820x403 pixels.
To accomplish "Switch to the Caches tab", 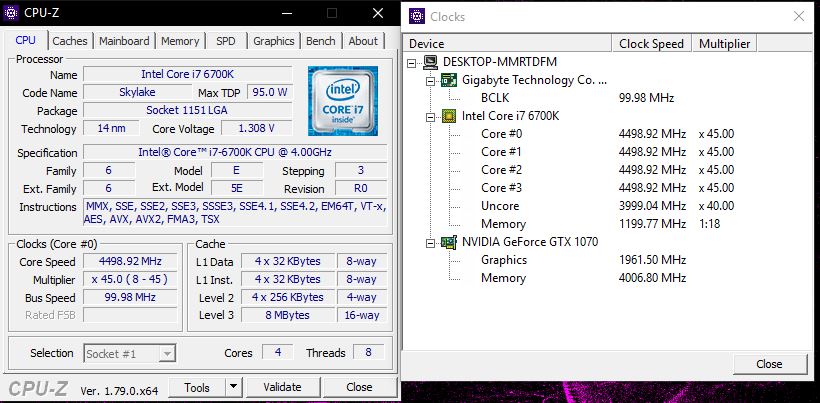I will click(x=70, y=41).
